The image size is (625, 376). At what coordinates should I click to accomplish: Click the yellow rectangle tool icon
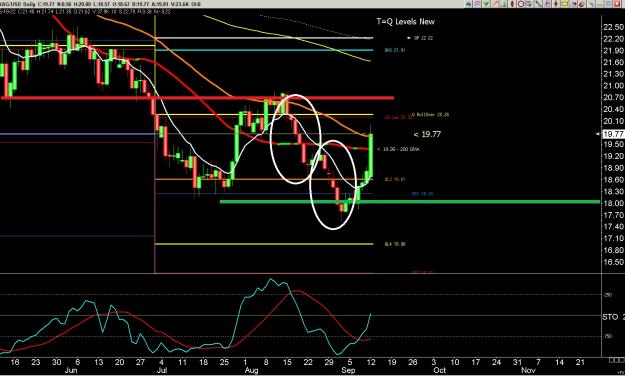(564, 4)
